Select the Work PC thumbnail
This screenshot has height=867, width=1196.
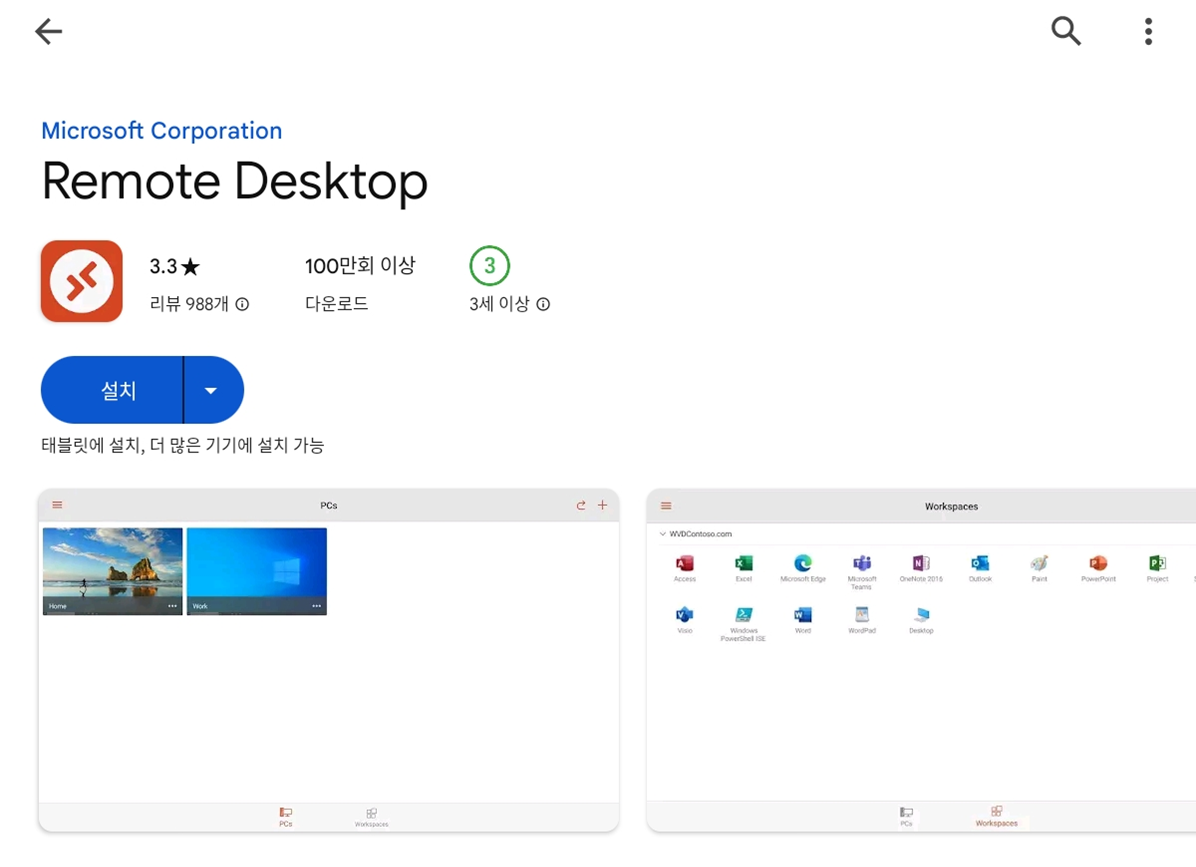point(257,571)
